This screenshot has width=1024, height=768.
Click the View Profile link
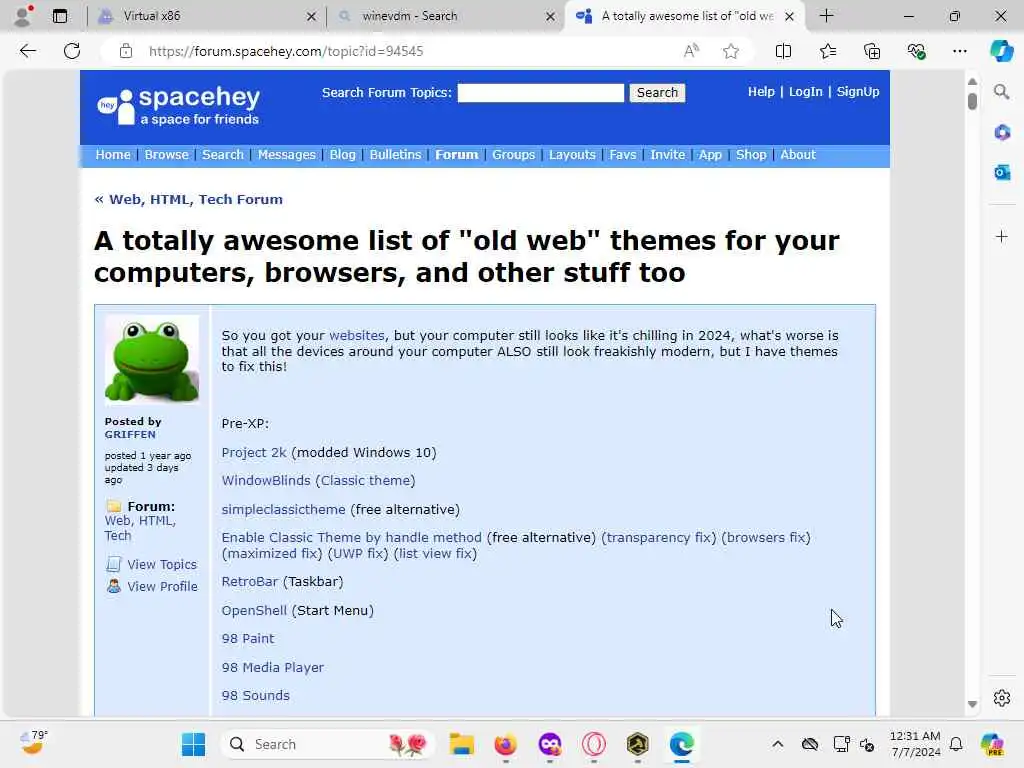coord(162,586)
